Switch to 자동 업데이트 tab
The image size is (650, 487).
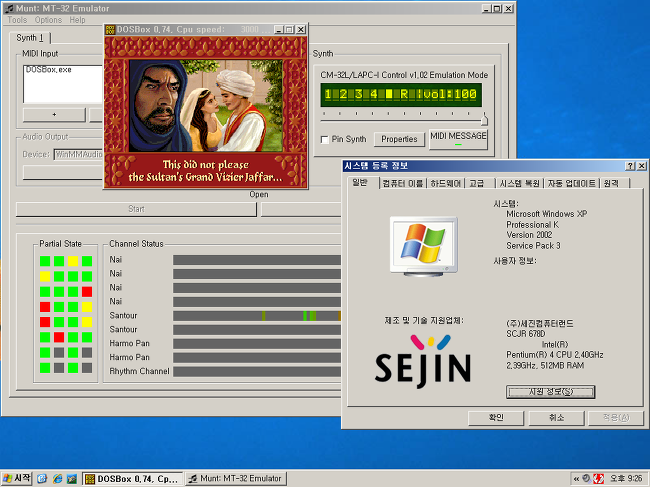point(572,183)
